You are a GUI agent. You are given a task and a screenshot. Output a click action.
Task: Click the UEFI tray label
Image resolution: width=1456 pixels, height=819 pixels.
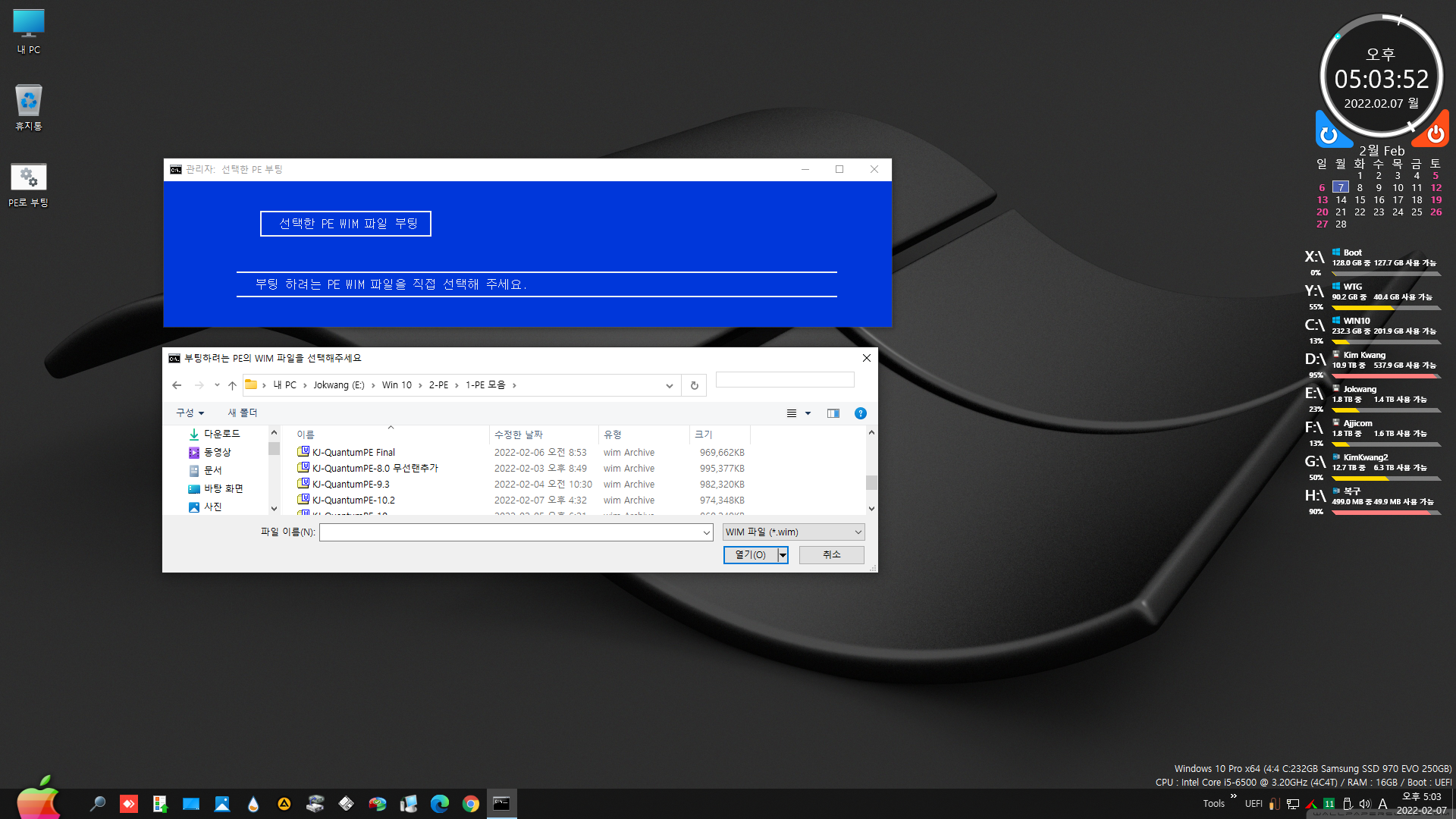(x=1254, y=804)
